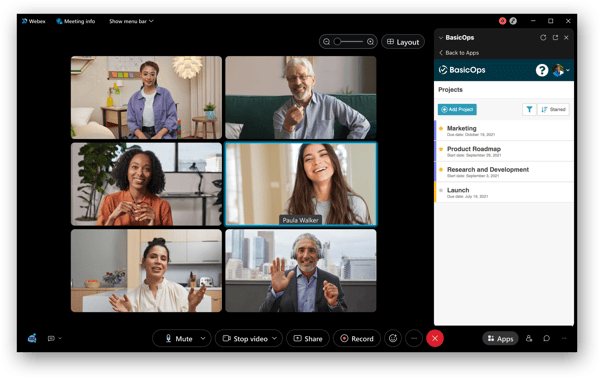This screenshot has height=378, width=600.
Task: Click the Add Project button
Action: pos(457,109)
